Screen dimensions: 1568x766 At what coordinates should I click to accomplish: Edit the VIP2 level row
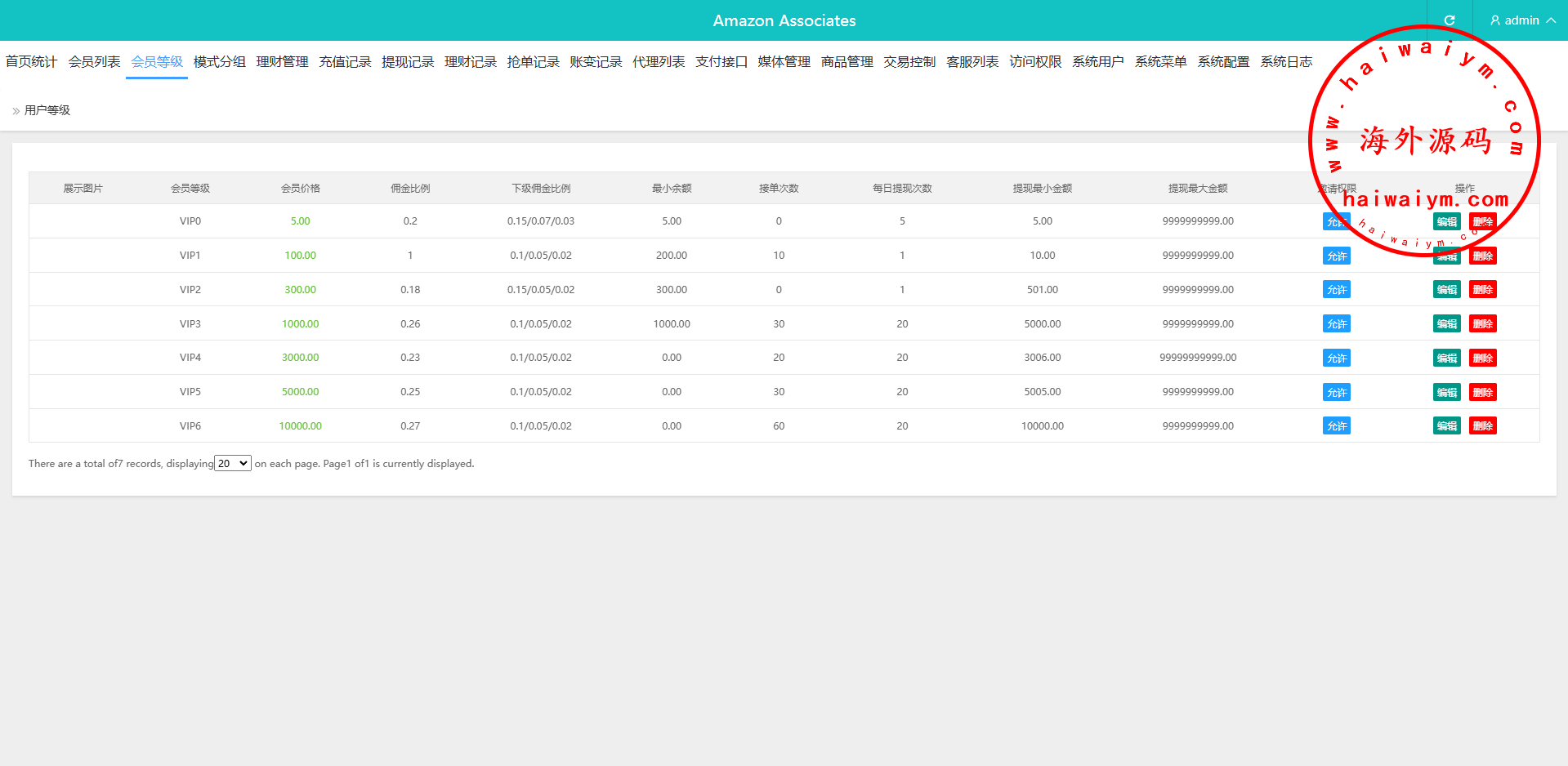[x=1446, y=290]
